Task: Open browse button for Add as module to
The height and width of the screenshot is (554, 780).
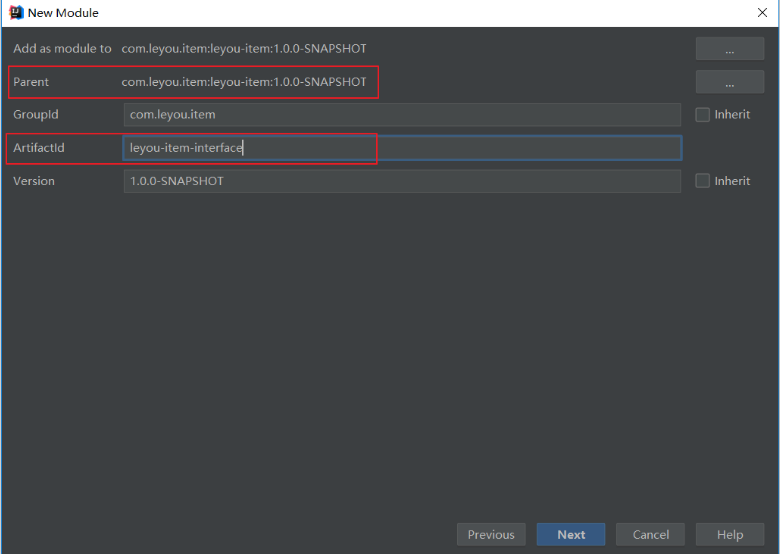Action: pyautogui.click(x=730, y=49)
